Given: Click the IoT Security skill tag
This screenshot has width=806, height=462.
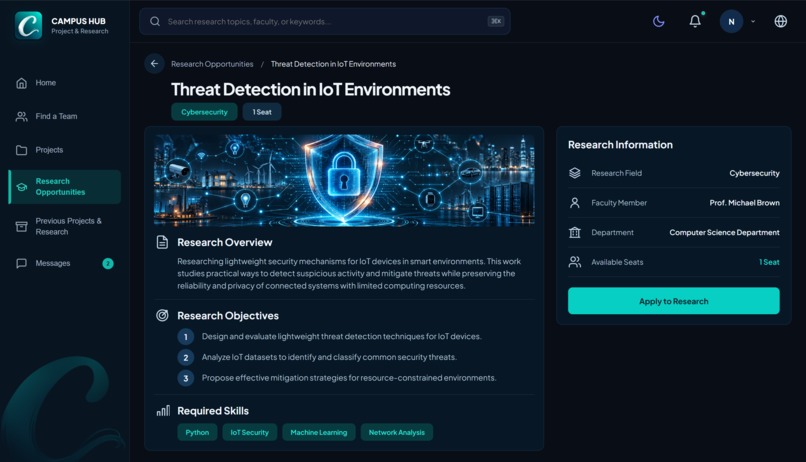Looking at the screenshot, I should [249, 433].
